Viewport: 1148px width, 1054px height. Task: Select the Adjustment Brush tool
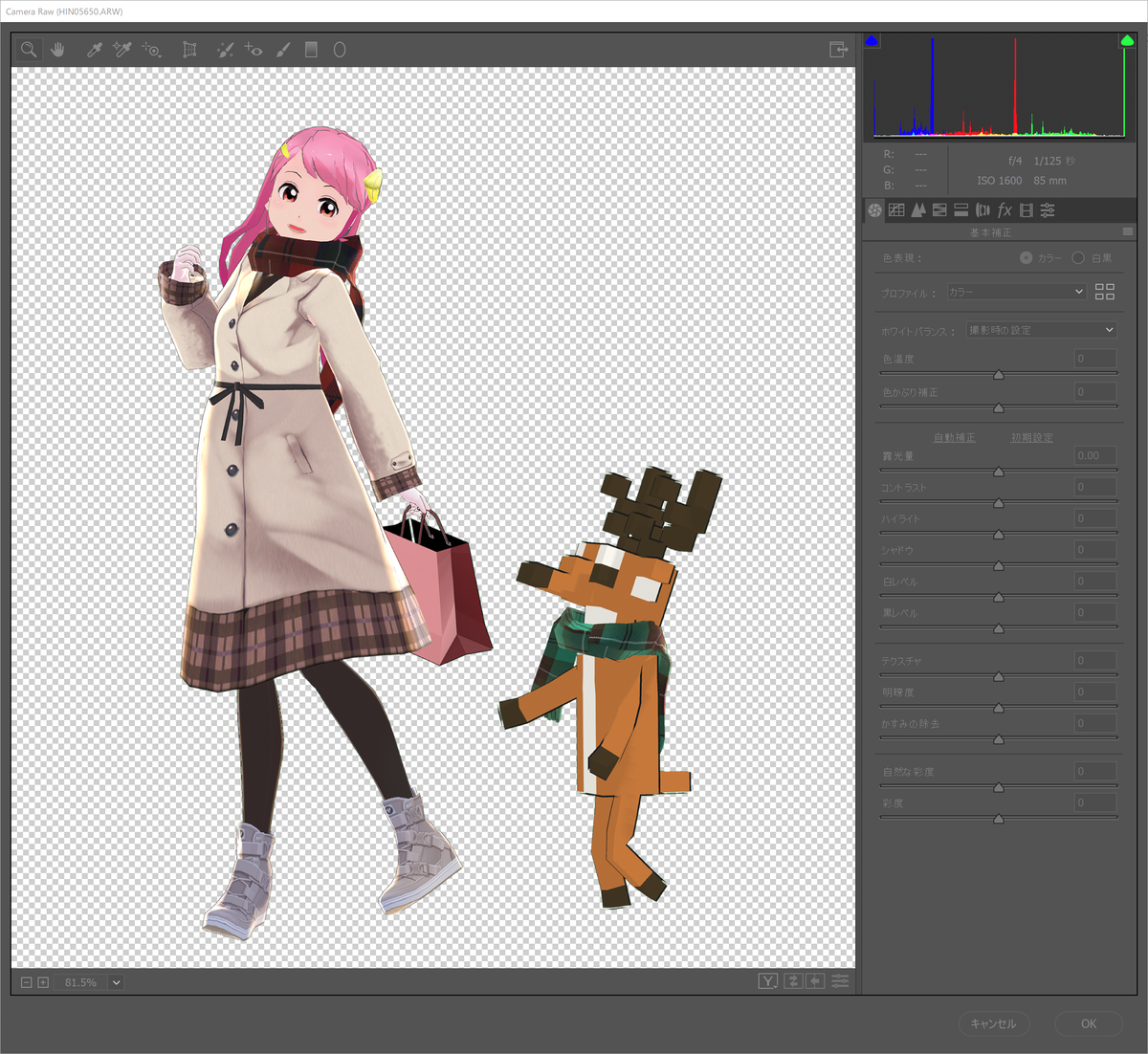pyautogui.click(x=283, y=50)
